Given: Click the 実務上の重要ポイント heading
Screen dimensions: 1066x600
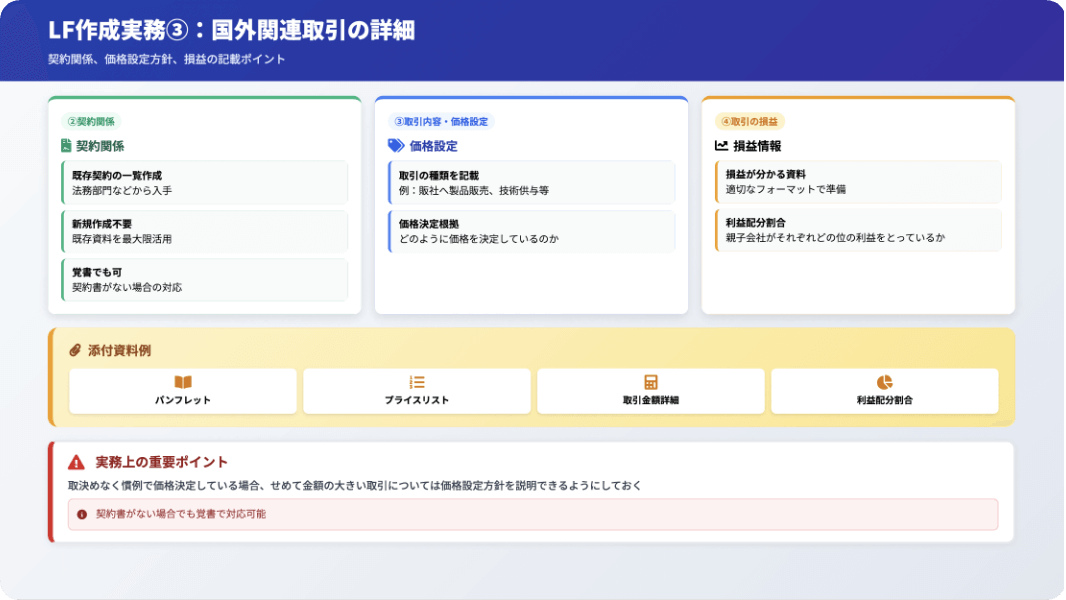Looking at the screenshot, I should [161, 462].
